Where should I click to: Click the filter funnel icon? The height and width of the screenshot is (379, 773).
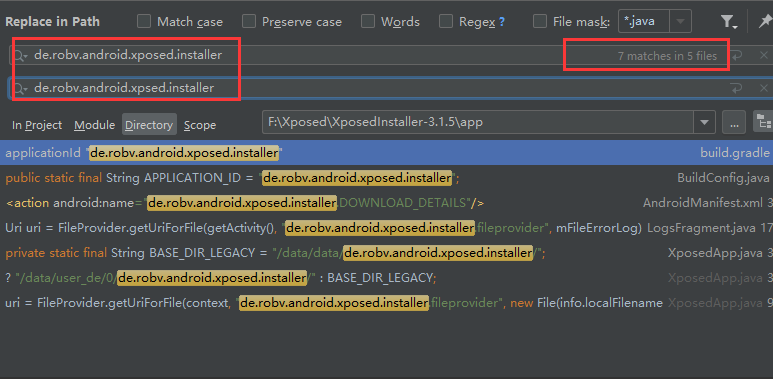tap(728, 22)
